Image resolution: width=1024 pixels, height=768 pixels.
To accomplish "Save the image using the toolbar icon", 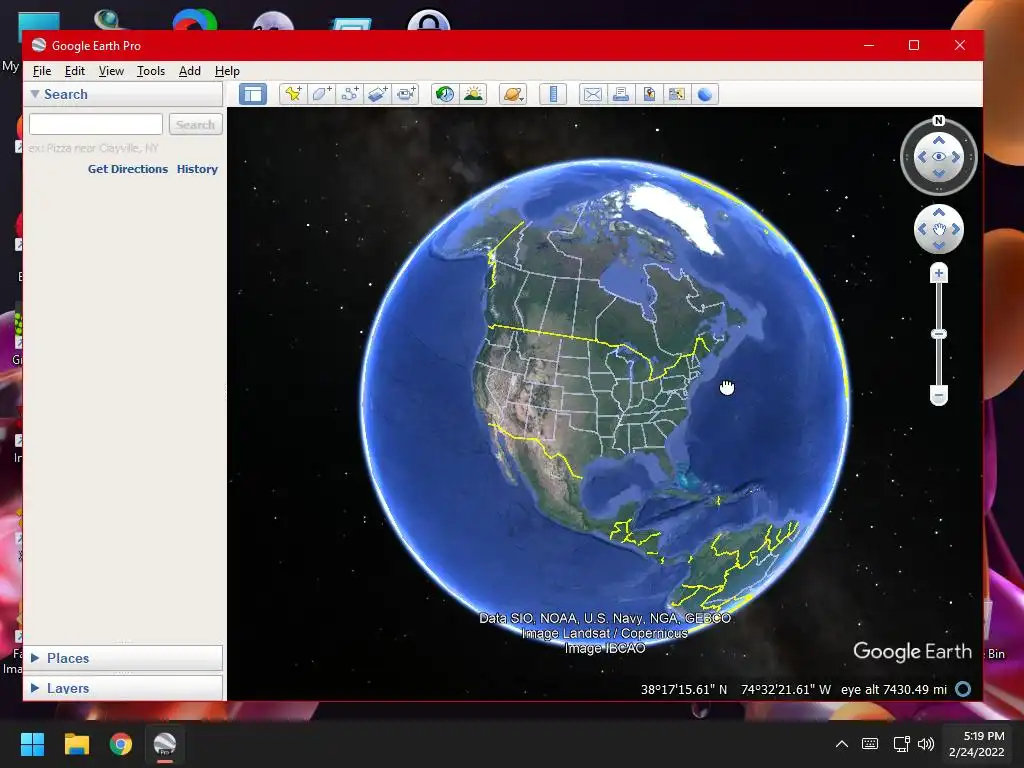I will 648,94.
